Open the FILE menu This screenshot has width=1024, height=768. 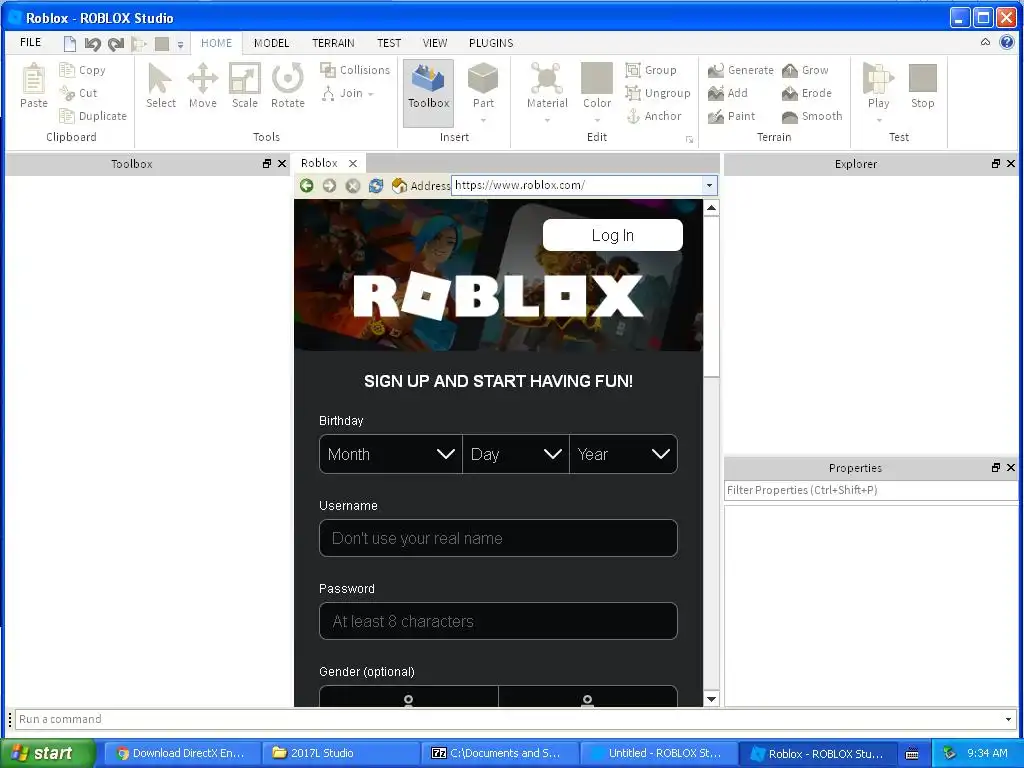[30, 42]
